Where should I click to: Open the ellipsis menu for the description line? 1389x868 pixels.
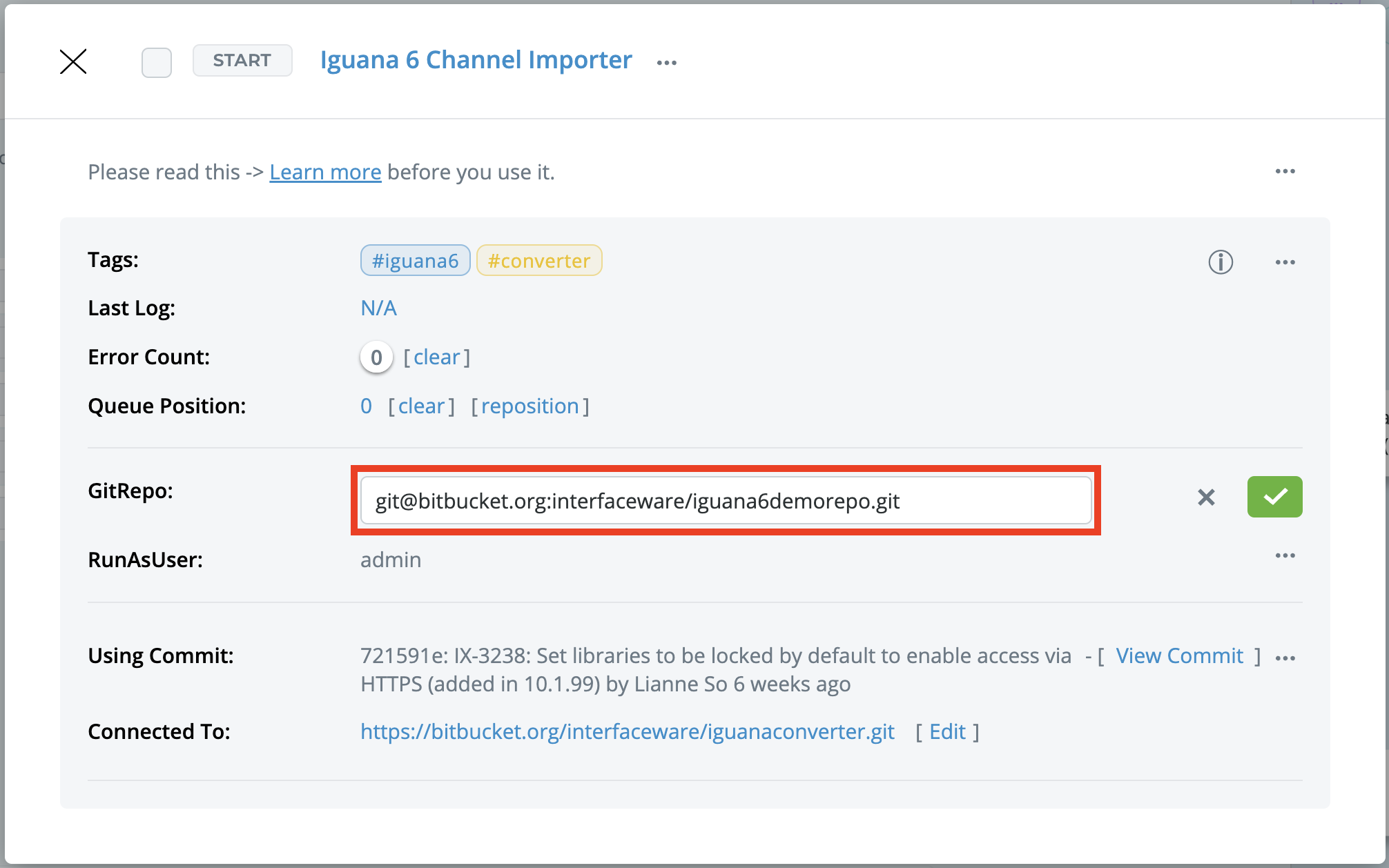[1285, 171]
